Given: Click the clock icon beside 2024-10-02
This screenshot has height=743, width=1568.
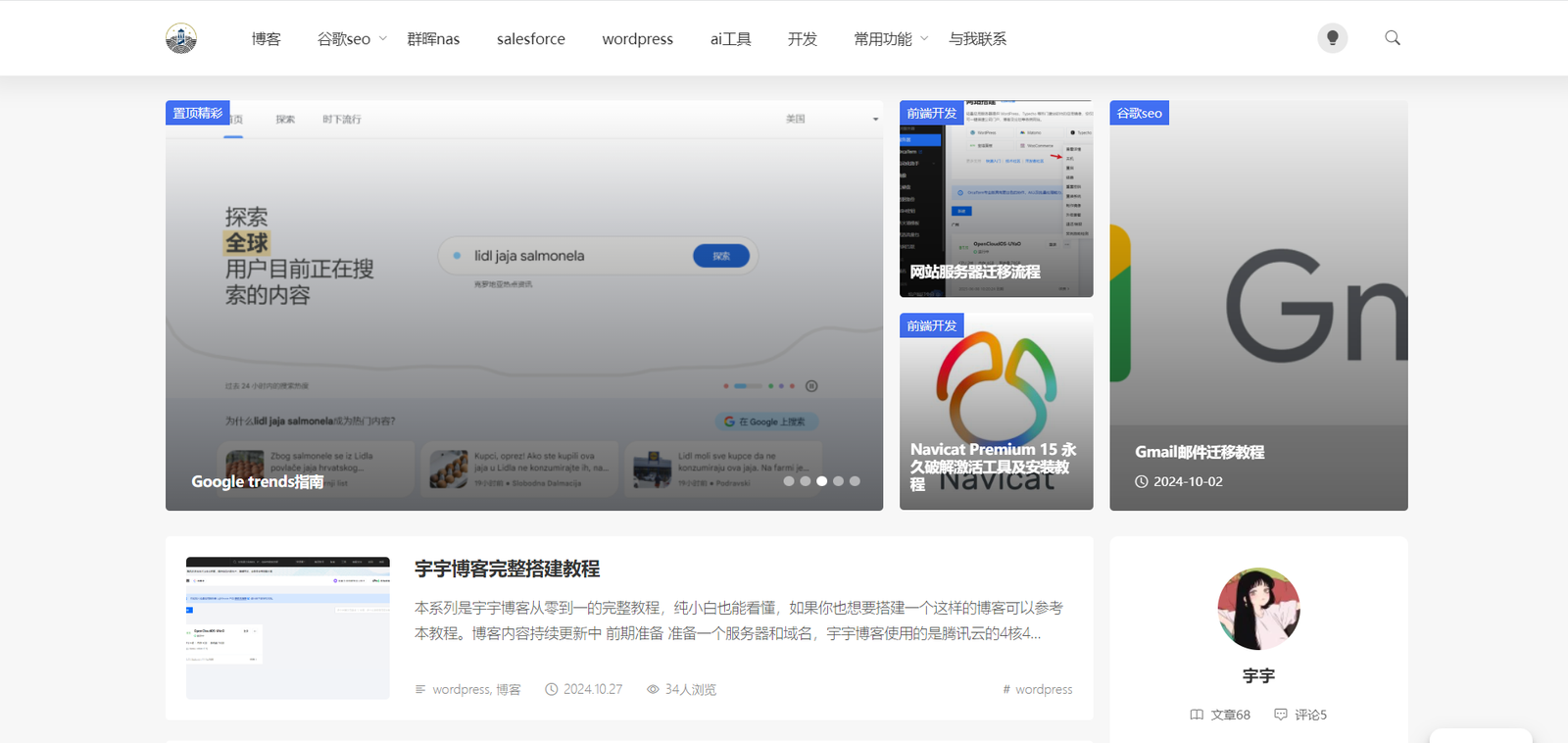Looking at the screenshot, I should [1142, 481].
